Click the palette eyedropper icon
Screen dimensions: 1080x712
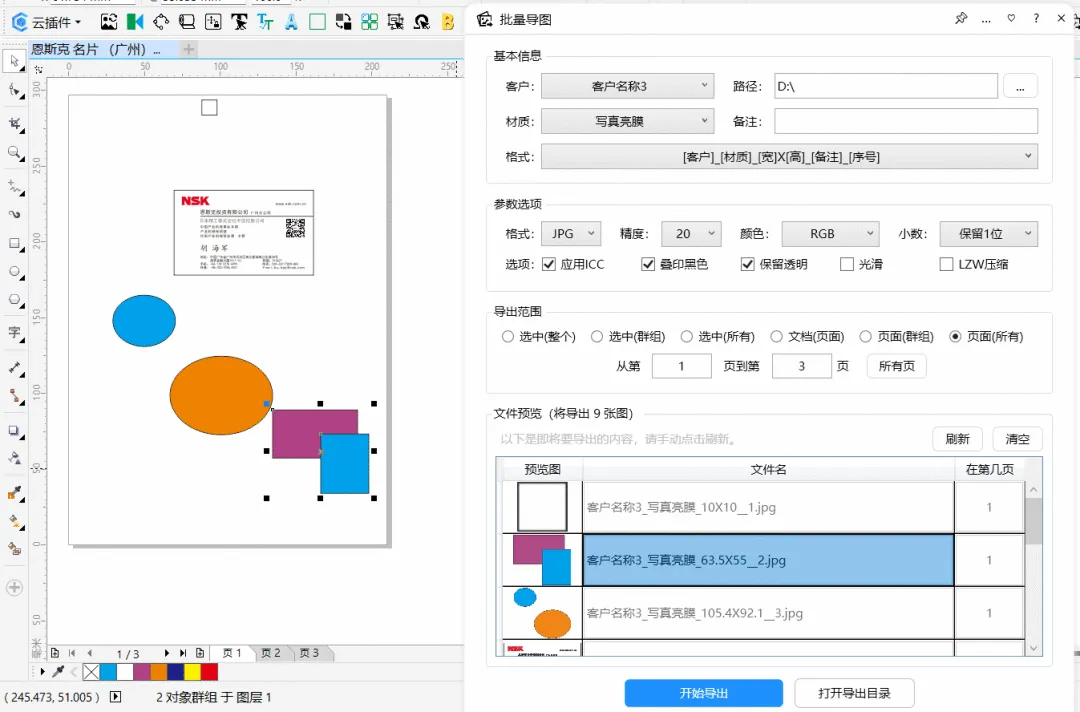pos(59,671)
